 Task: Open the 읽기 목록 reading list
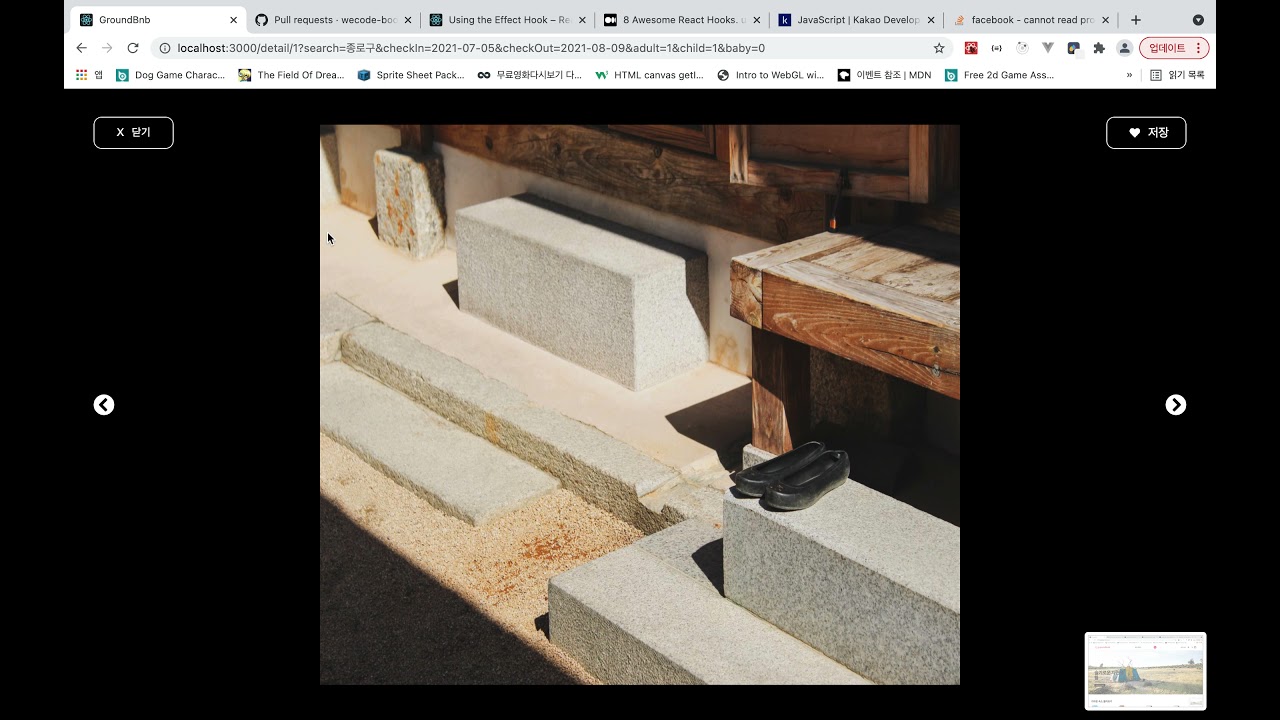pos(1177,75)
